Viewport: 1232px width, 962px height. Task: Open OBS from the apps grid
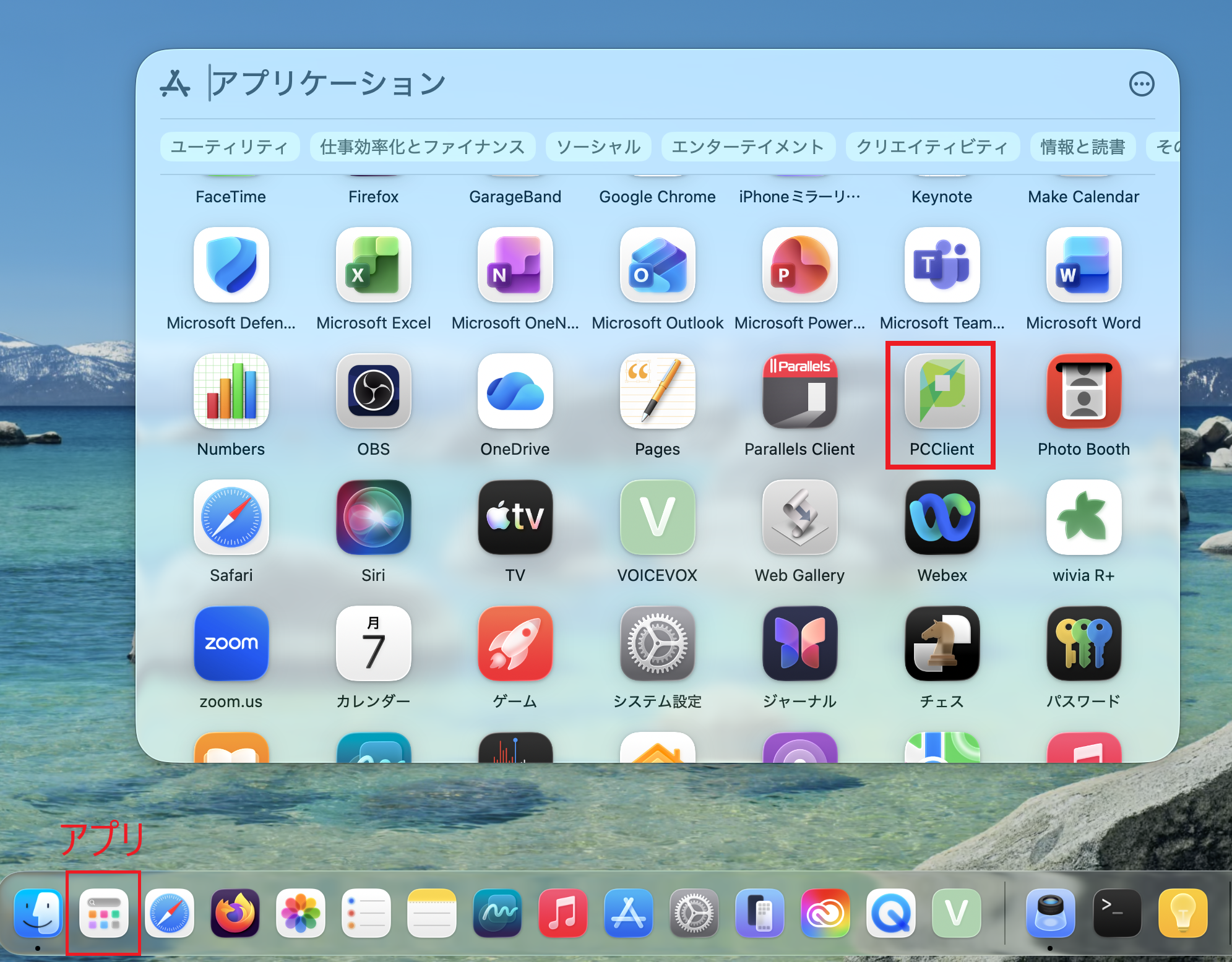tap(373, 391)
